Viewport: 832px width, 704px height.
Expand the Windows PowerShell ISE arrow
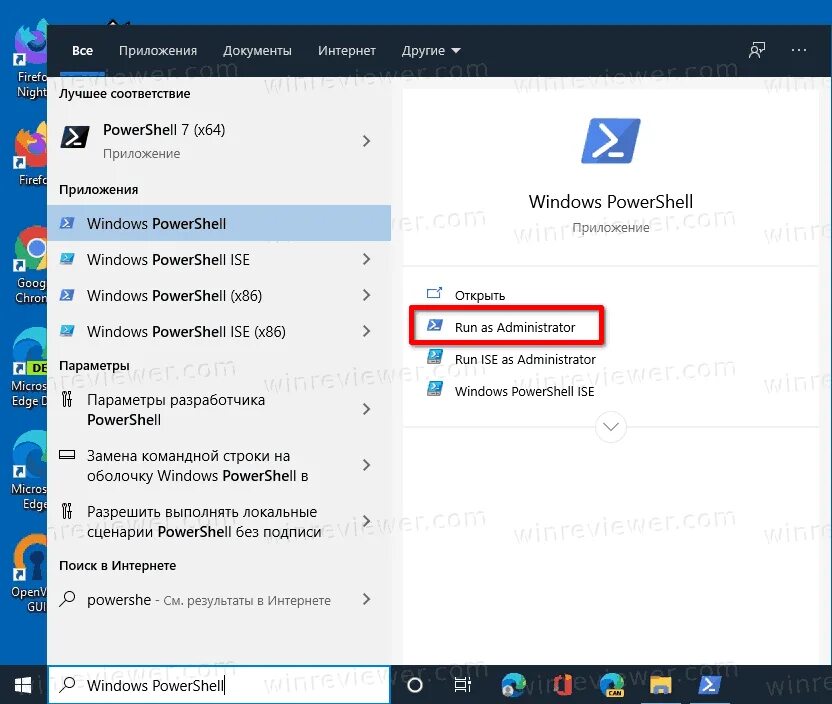click(366, 259)
